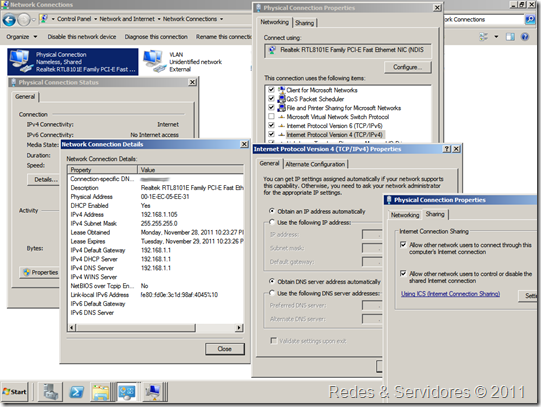541x407 pixels.
Task: Uncheck File and Printer Sharing for Microsoft Networks
Action: click(271, 108)
